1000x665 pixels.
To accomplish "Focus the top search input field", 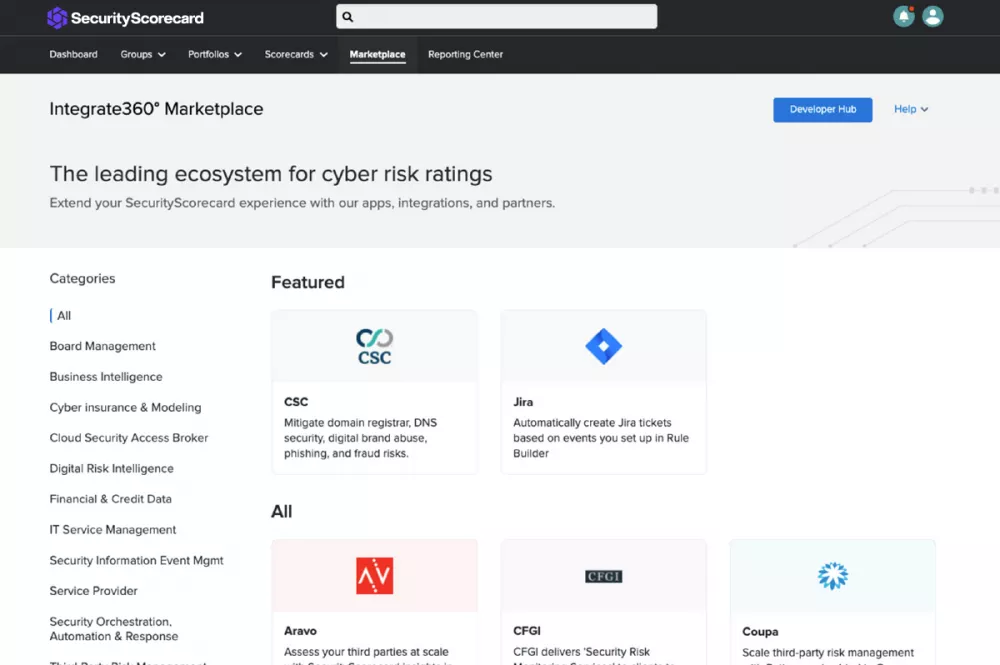I will (497, 17).
